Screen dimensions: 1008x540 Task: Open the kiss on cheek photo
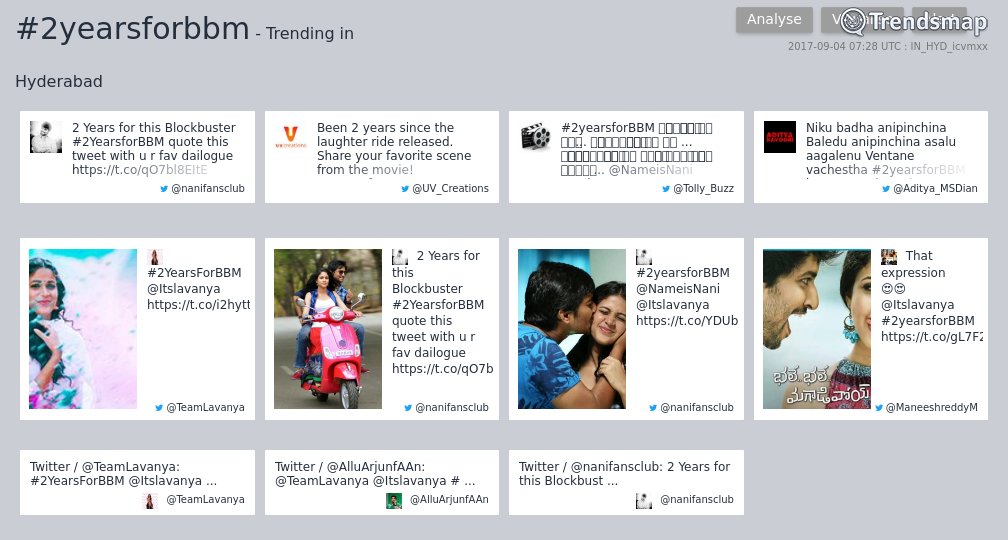[572, 329]
